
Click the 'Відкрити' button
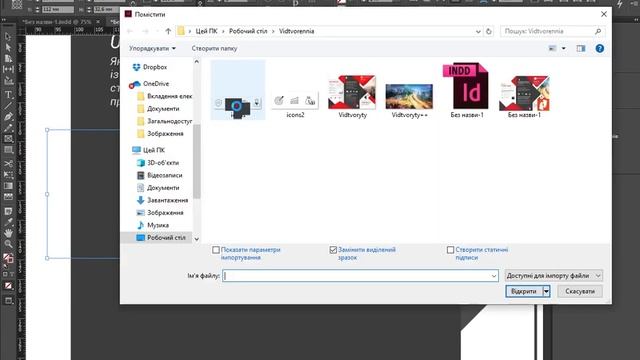click(524, 291)
